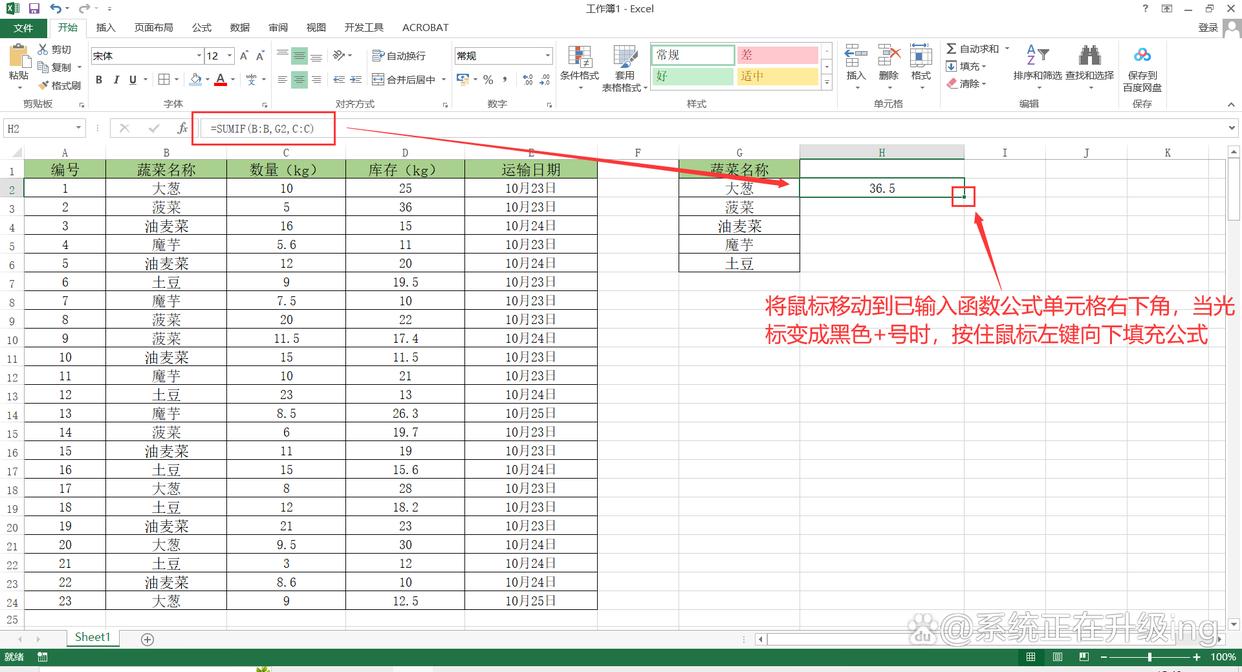
Task: Switch to ACROBAT tab
Action: pyautogui.click(x=426, y=28)
